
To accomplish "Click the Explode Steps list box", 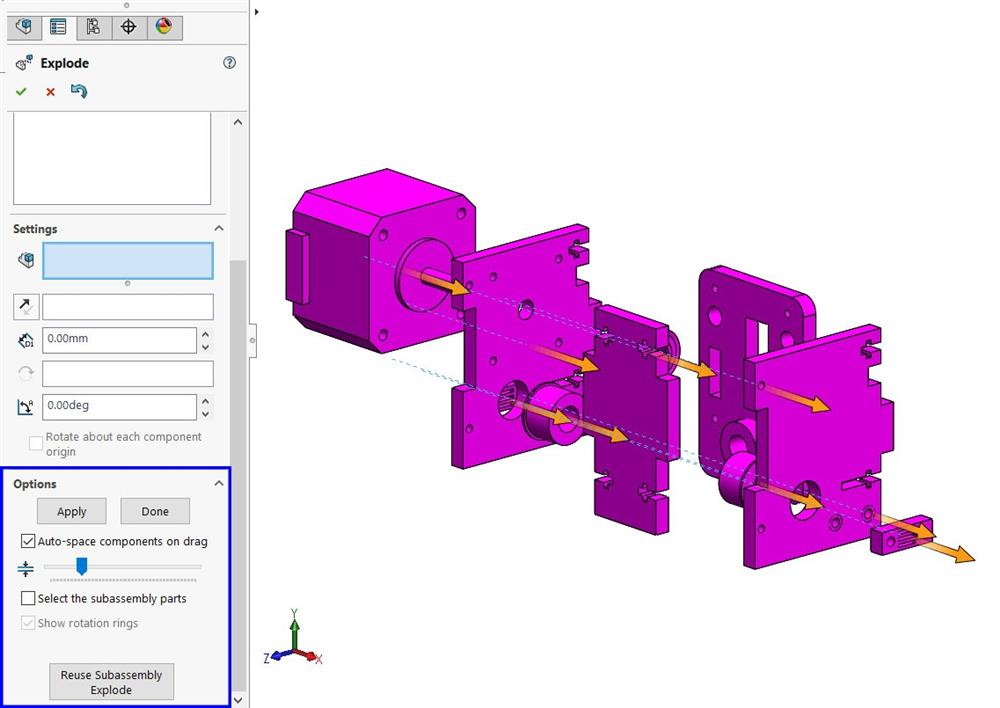I will 112,158.
